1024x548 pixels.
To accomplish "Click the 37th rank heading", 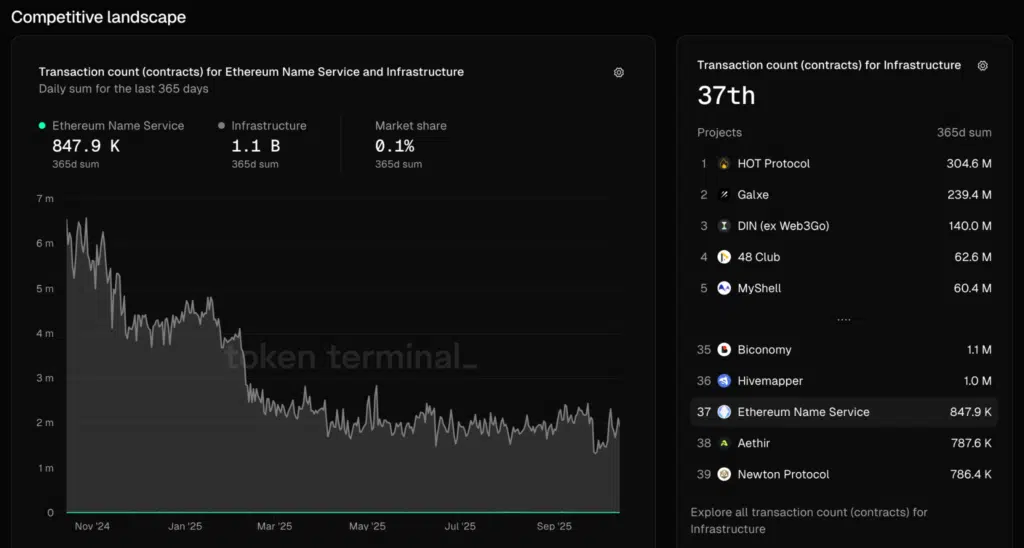I will 726,96.
